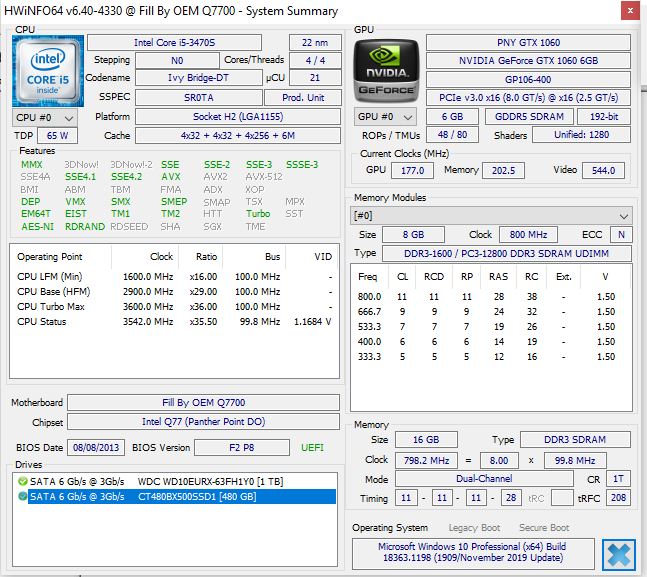Viewport: 647px width, 577px height.
Task: Click the Prod. Unit field
Action: (x=303, y=97)
